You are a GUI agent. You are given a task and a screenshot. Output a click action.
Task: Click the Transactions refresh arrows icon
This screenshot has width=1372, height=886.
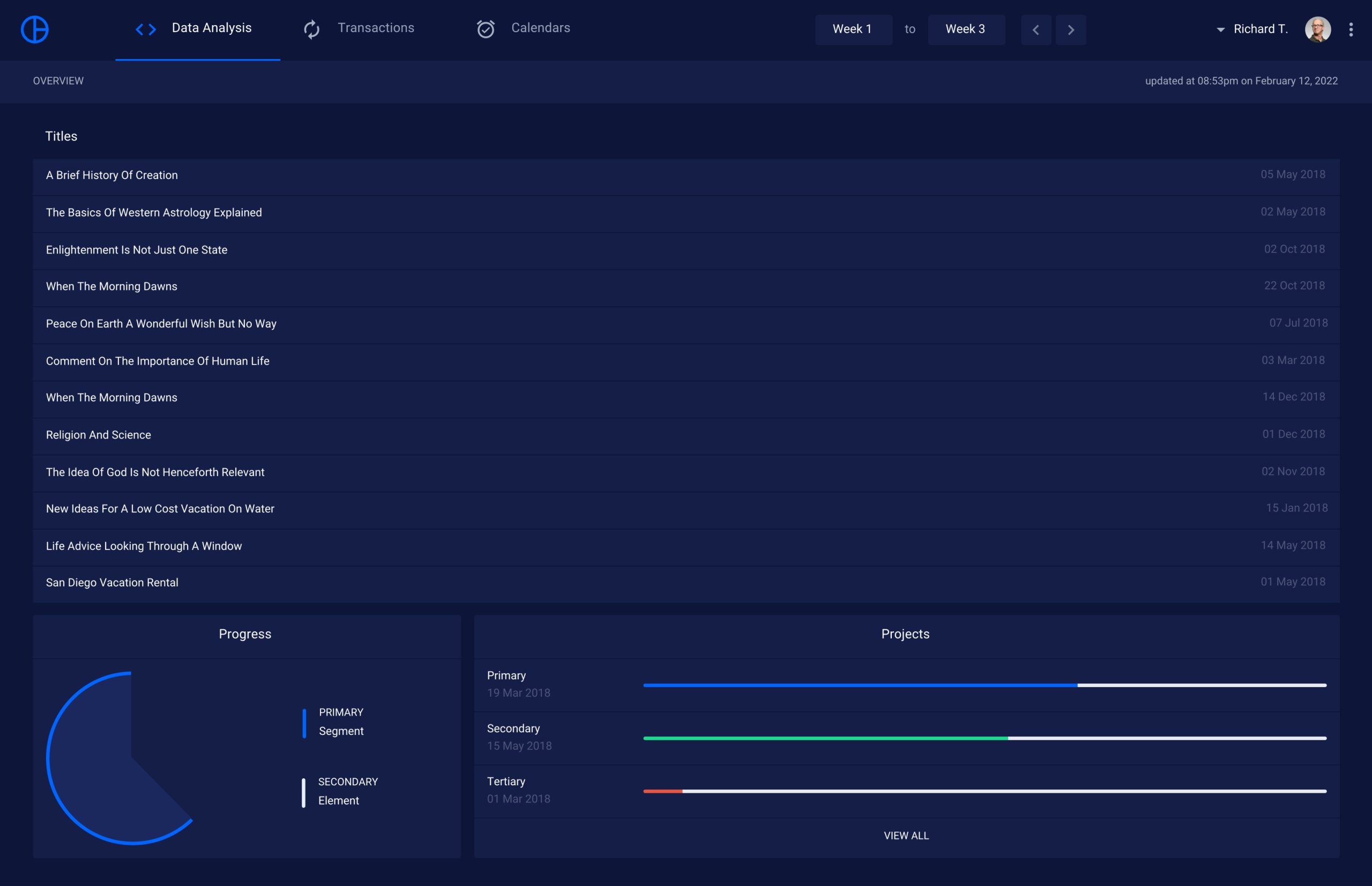click(312, 29)
